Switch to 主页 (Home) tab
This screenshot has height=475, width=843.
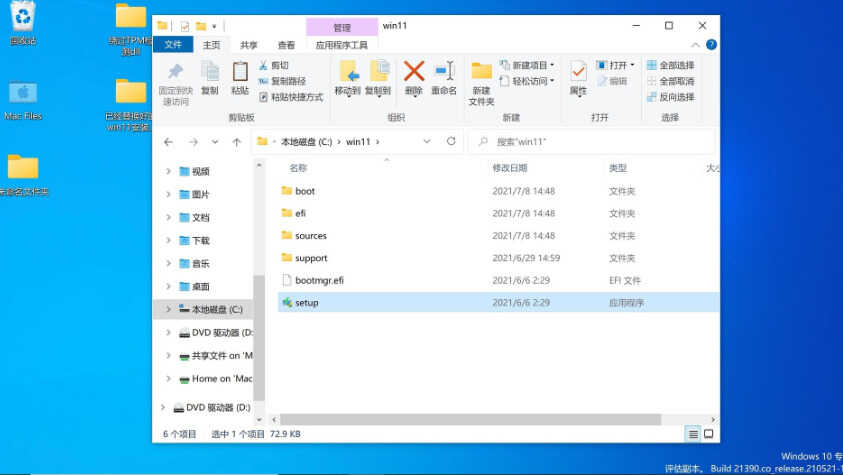pyautogui.click(x=211, y=45)
